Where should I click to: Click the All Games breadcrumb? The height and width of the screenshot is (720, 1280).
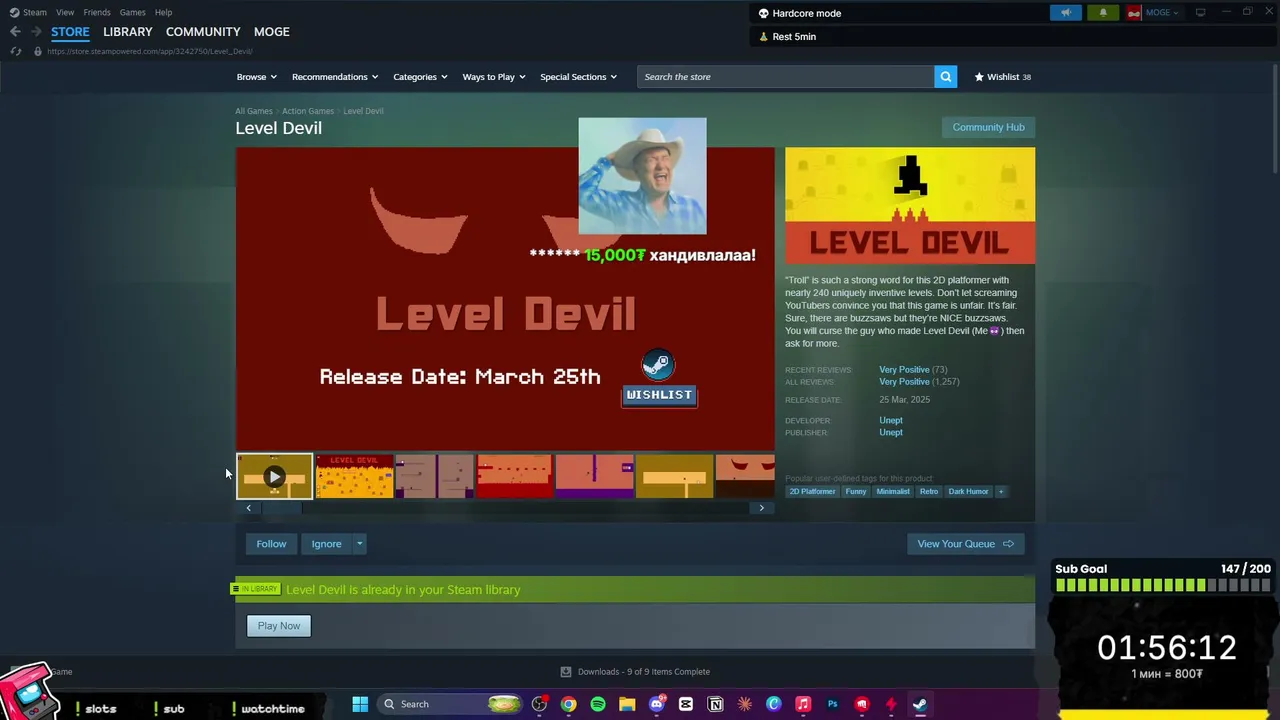[x=254, y=111]
